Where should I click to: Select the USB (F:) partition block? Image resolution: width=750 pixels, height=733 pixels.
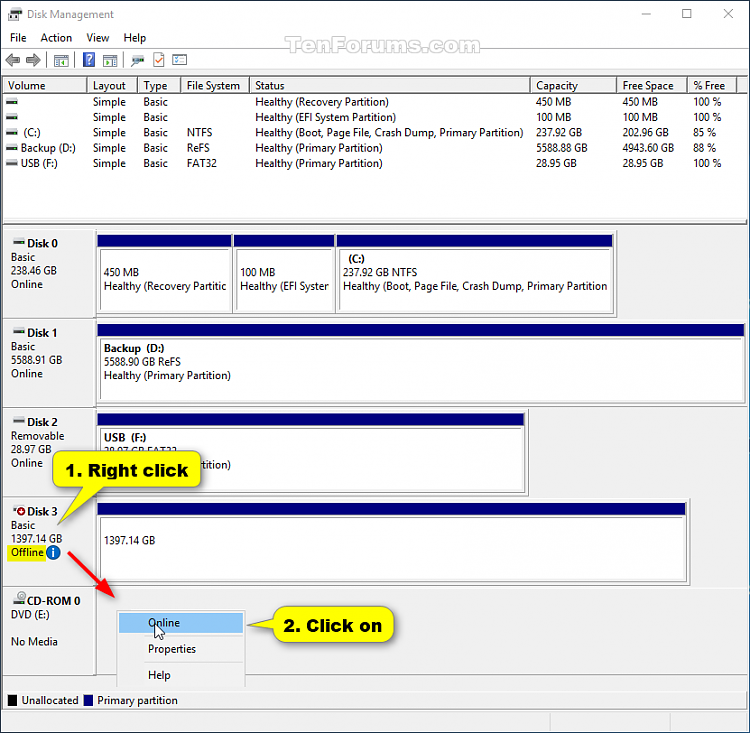pyautogui.click(x=311, y=452)
